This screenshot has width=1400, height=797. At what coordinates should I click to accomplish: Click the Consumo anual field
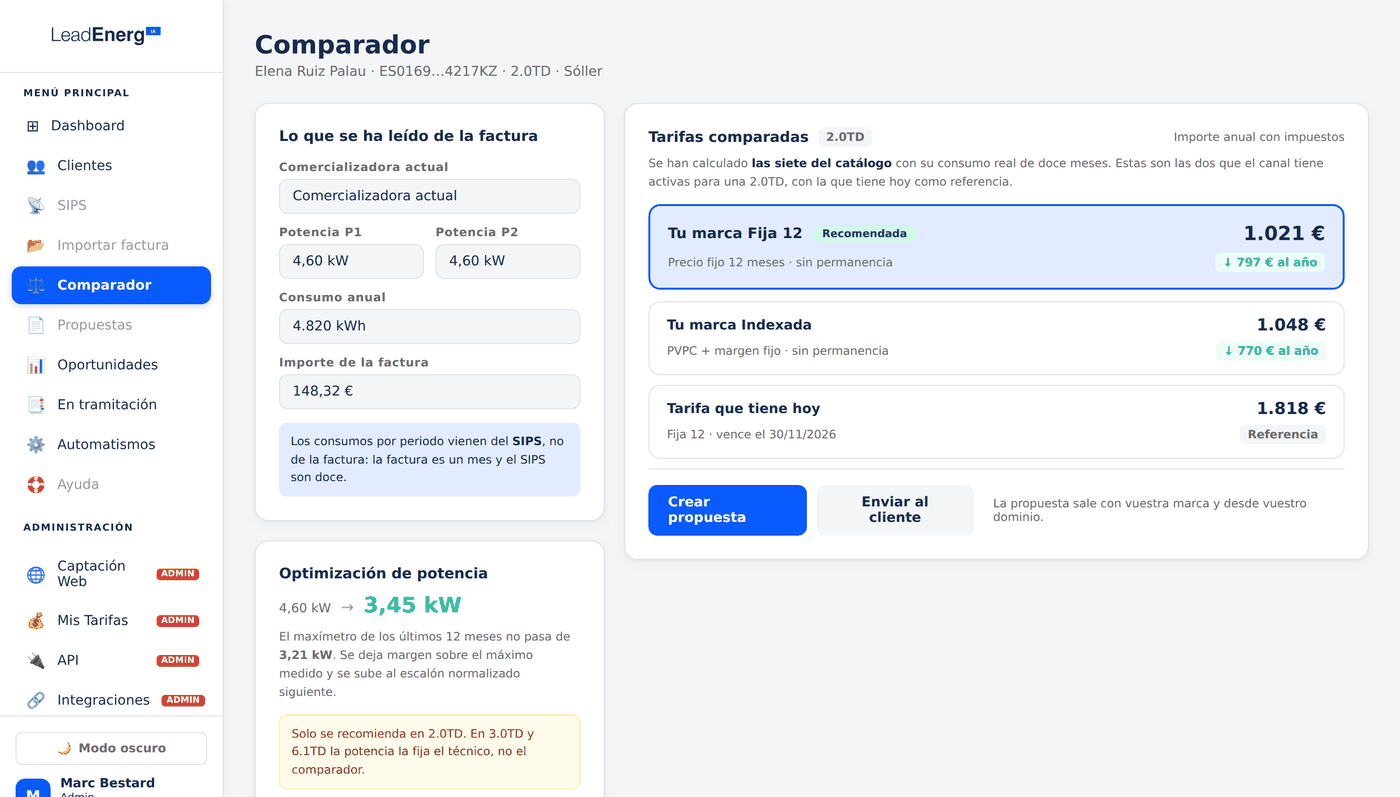(429, 326)
